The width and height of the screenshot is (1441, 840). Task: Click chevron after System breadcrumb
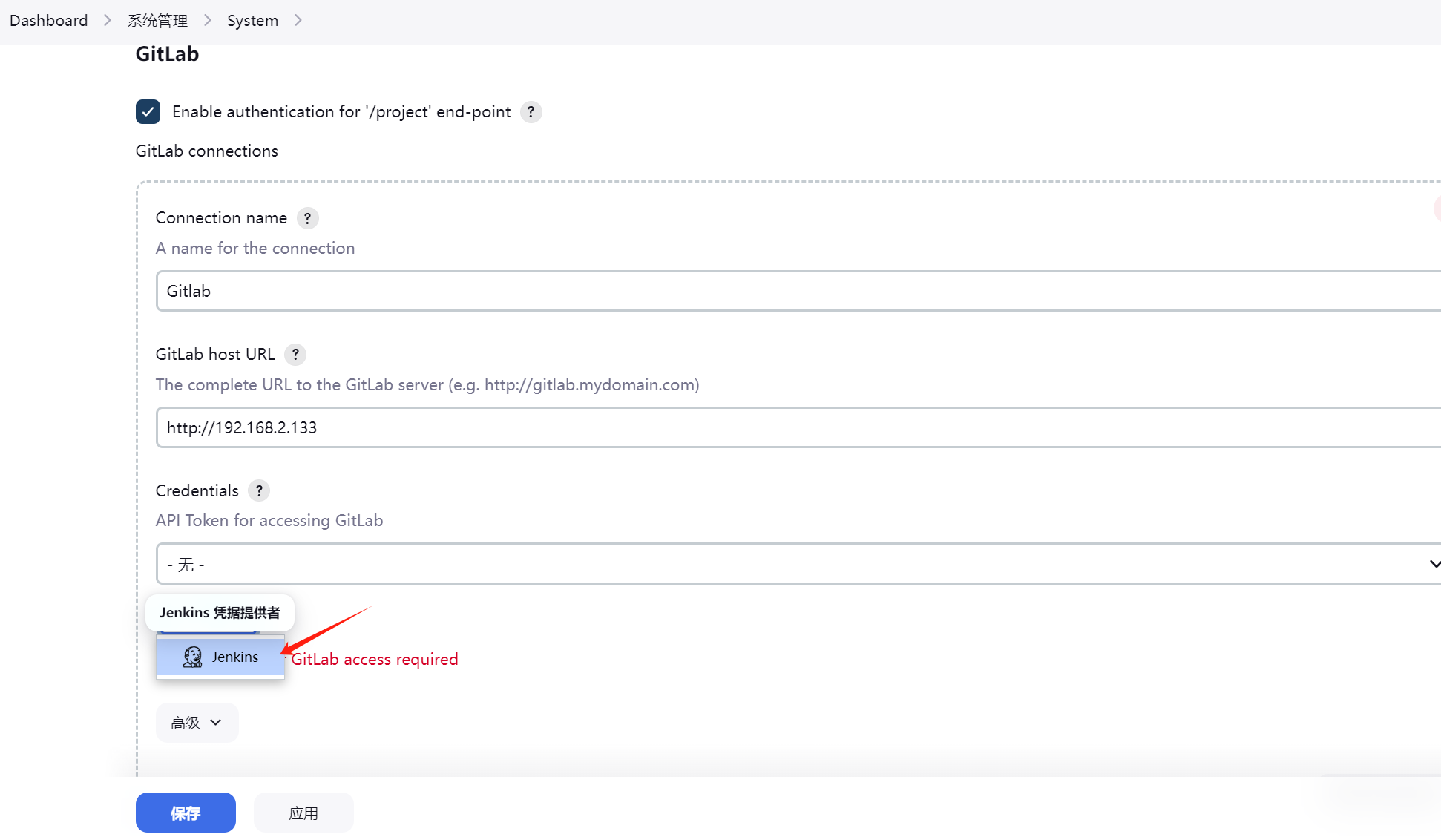coord(298,21)
